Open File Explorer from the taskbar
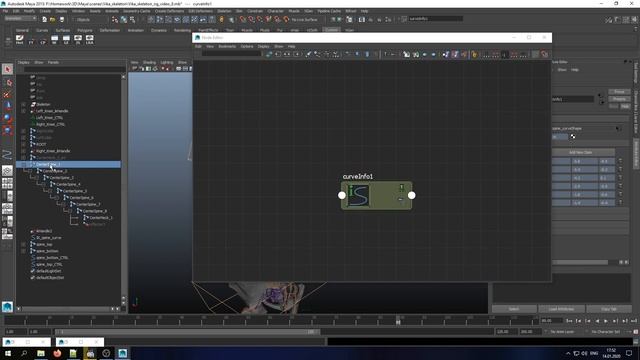The image size is (640, 360). [41, 353]
